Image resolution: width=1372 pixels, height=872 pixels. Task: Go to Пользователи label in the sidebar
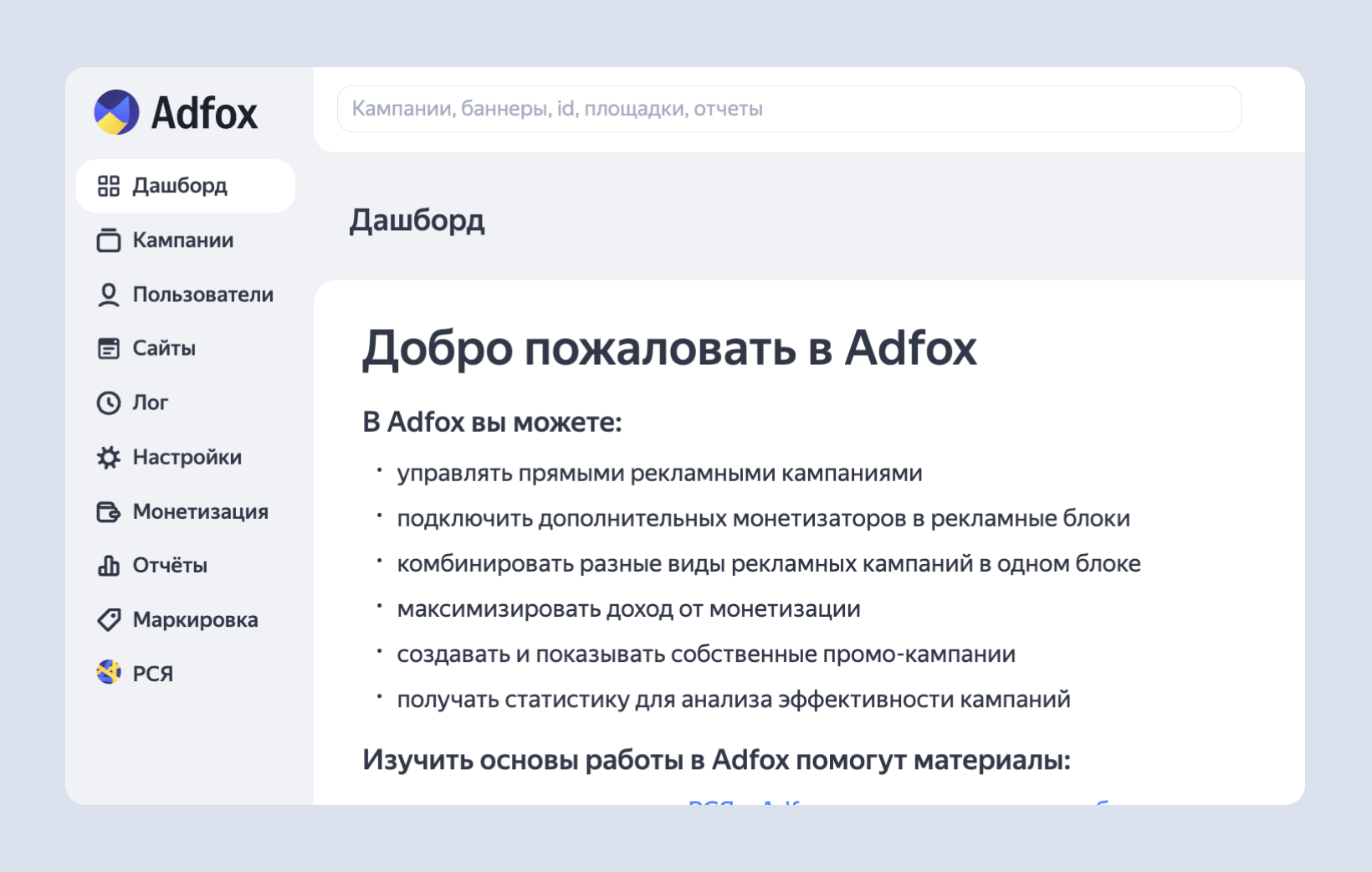pyautogui.click(x=203, y=295)
